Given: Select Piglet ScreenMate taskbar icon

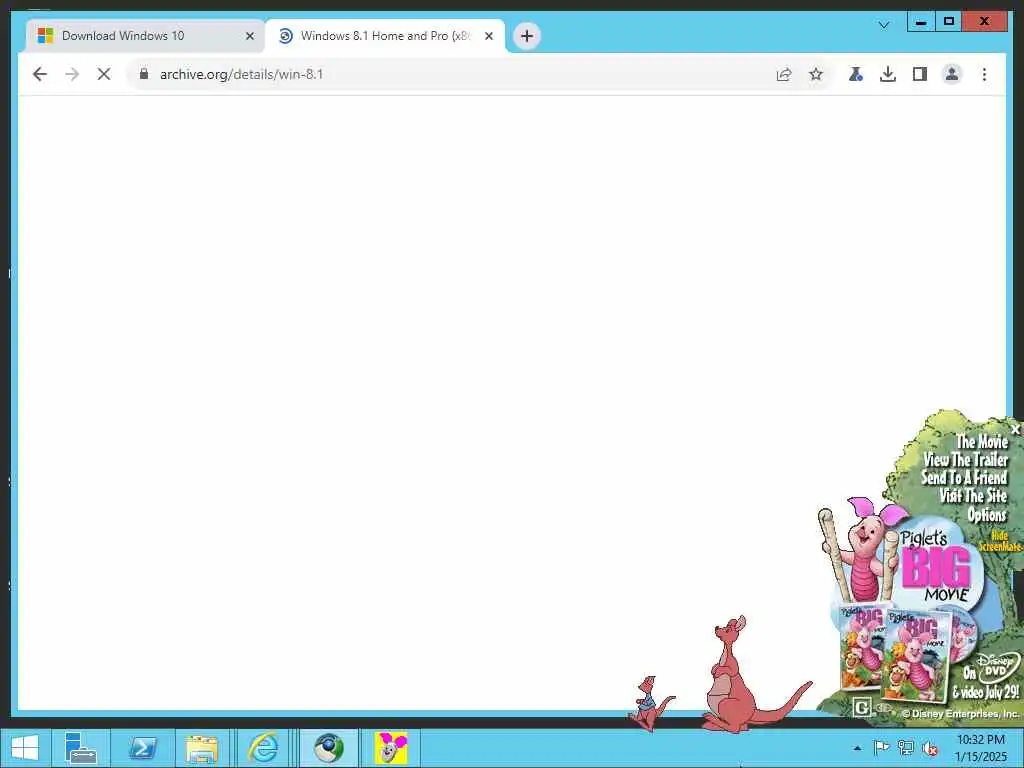Looking at the screenshot, I should pyautogui.click(x=391, y=748).
